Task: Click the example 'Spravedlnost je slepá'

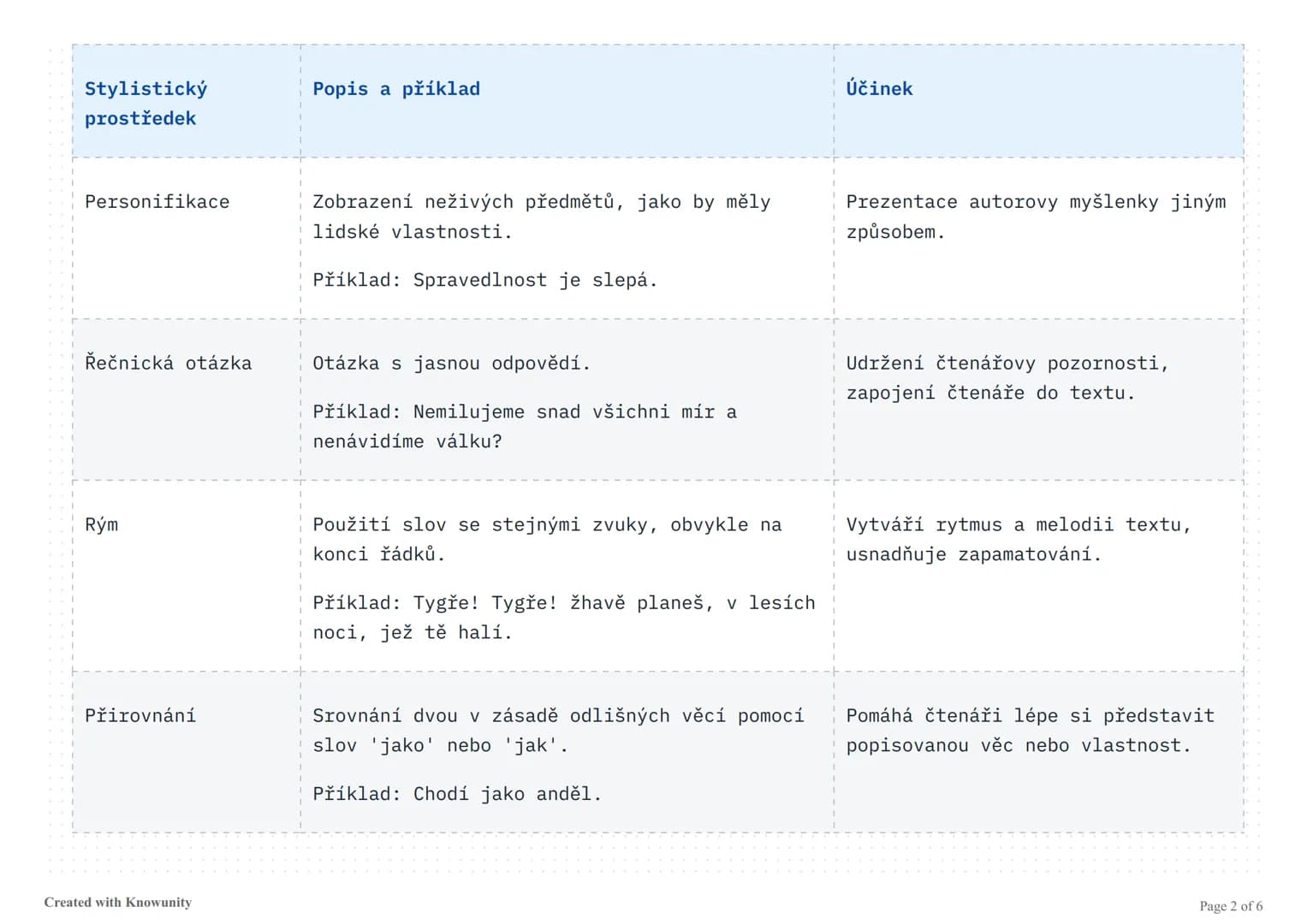Action: (535, 281)
